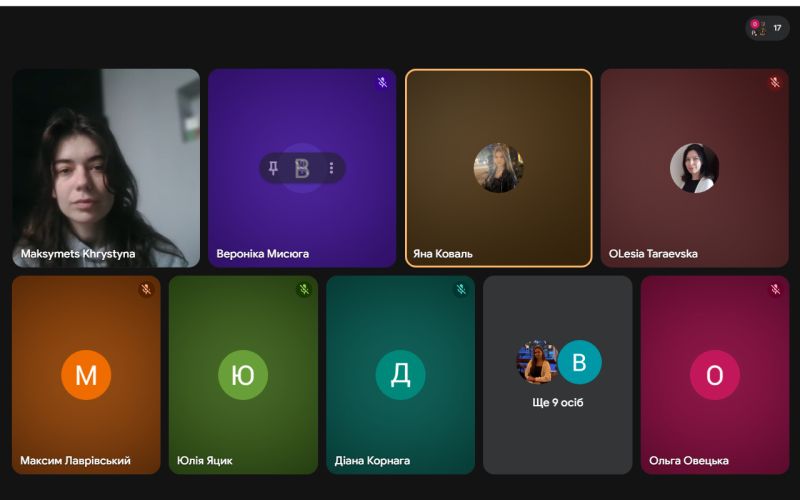Click muted mic icon on OLesia Taraevska's tile

click(775, 83)
